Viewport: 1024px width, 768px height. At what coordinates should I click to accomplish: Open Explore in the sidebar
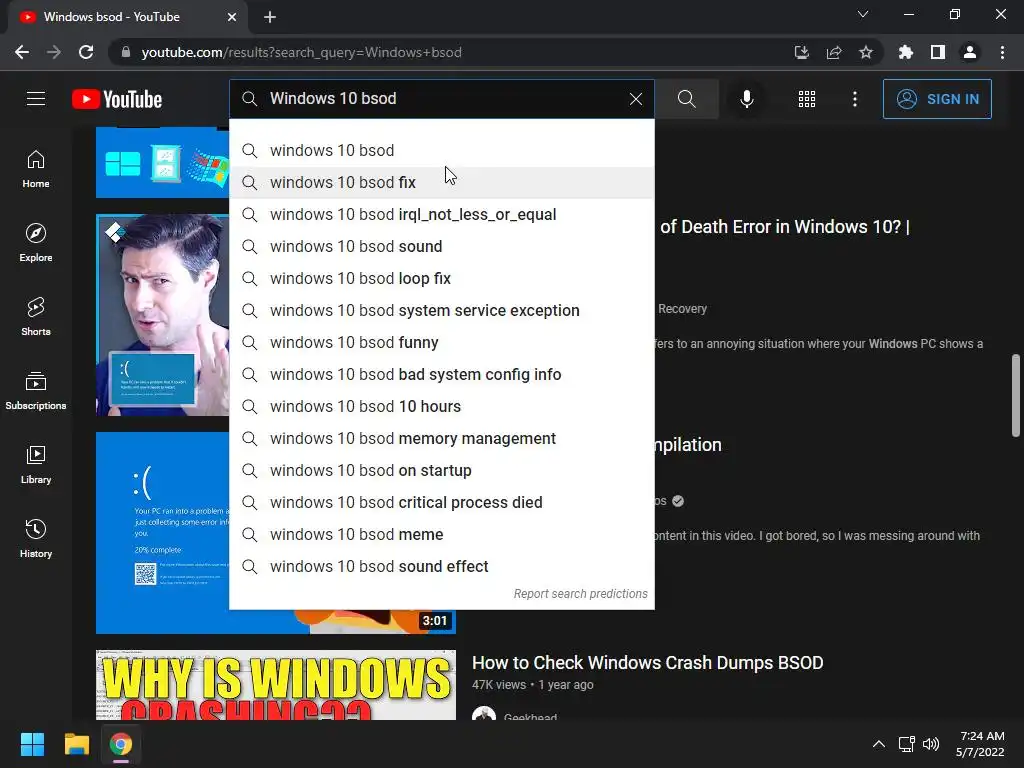pos(36,243)
